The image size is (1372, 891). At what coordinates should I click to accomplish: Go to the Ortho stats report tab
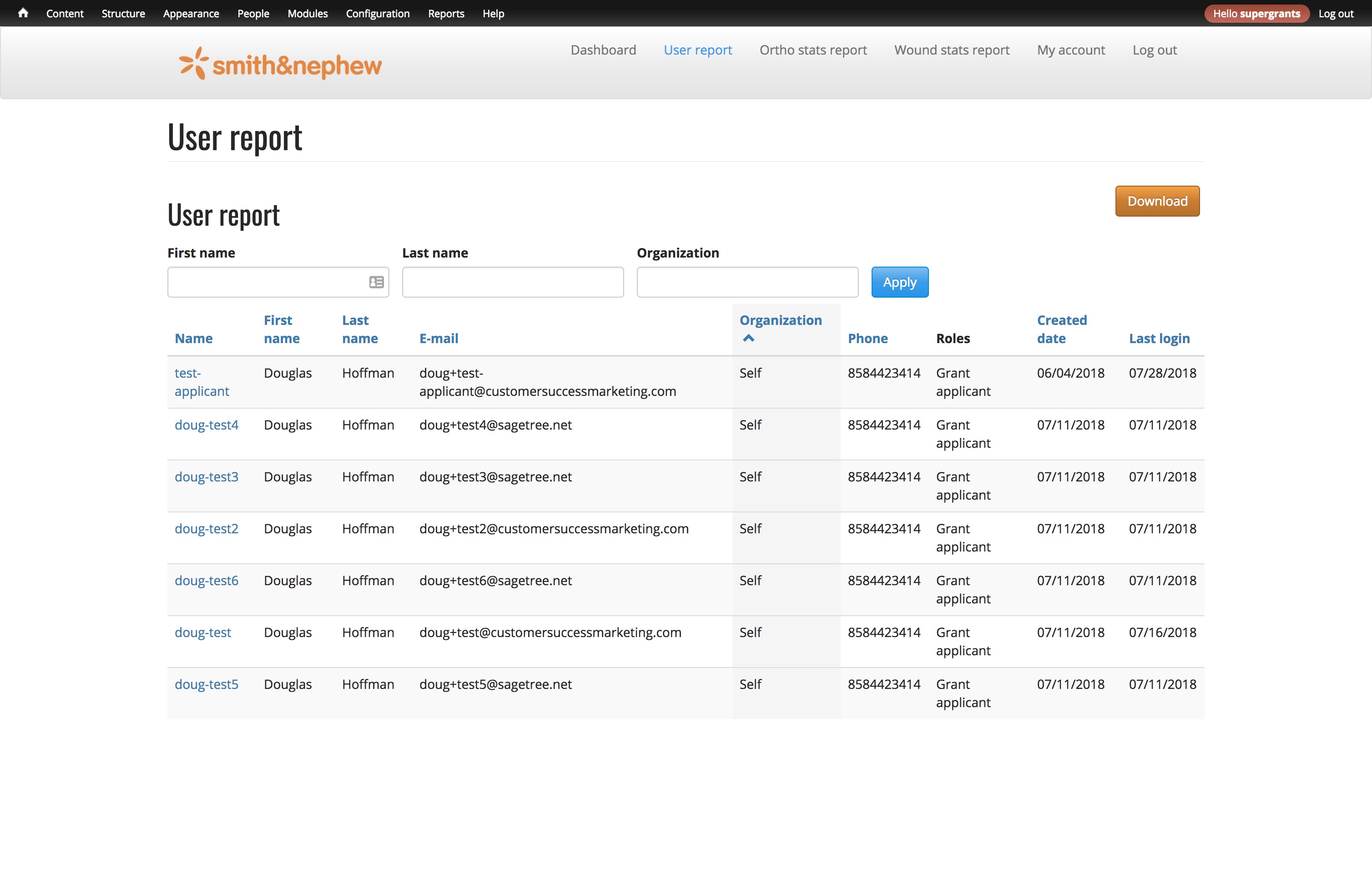pyautogui.click(x=813, y=50)
